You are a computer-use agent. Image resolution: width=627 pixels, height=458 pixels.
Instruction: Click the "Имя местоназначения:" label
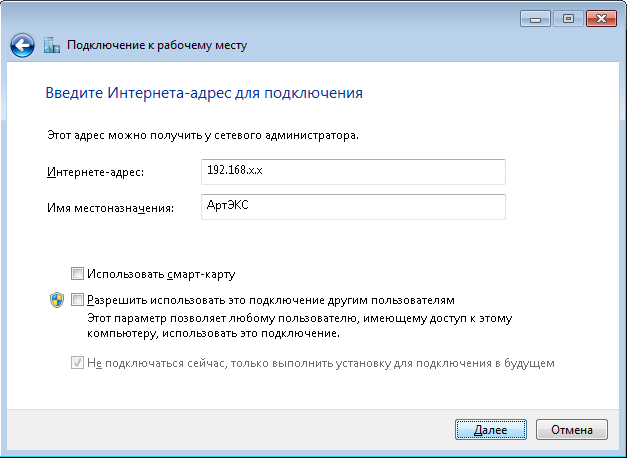[x=111, y=208]
